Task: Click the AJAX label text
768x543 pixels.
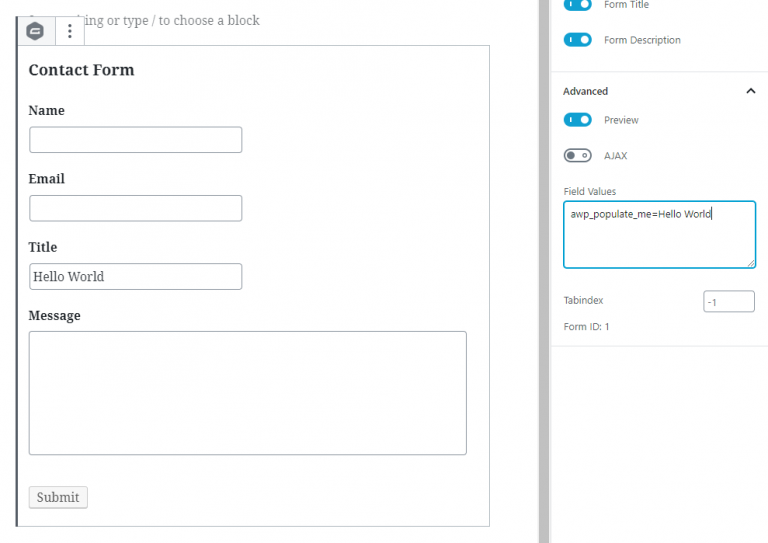Action: pos(615,156)
